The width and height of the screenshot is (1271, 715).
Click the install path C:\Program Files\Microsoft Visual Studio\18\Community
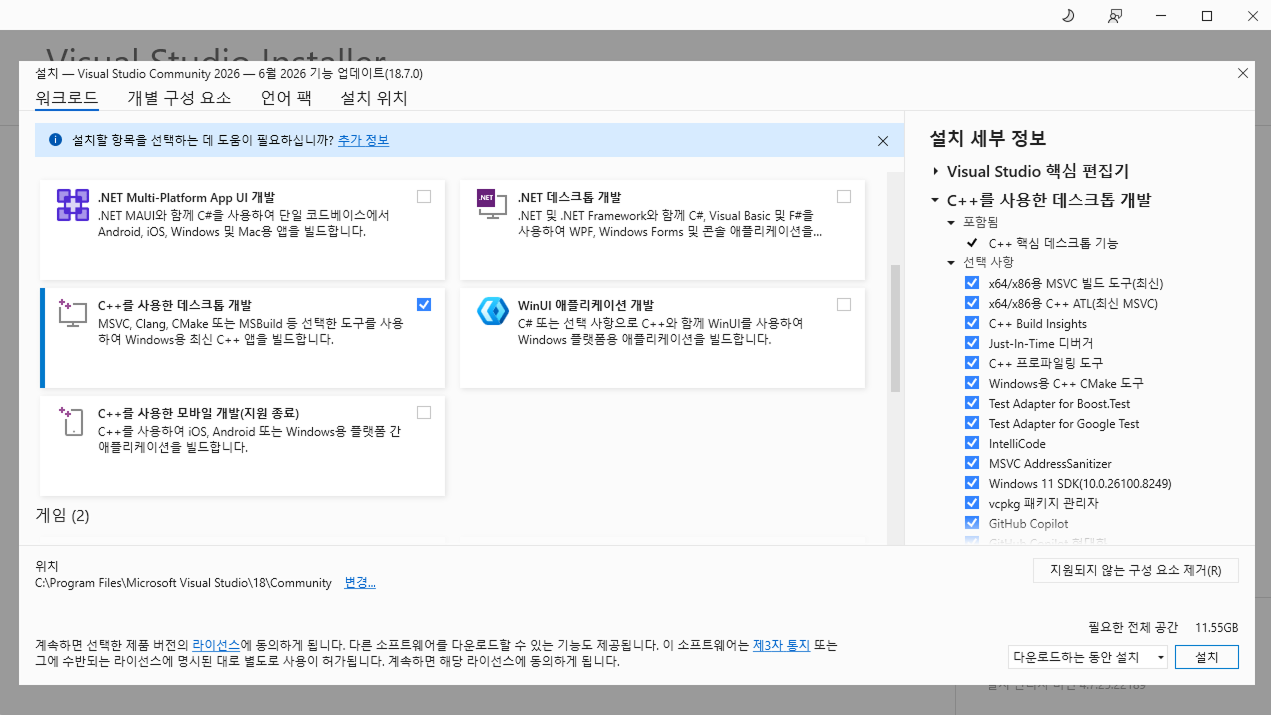tap(183, 583)
